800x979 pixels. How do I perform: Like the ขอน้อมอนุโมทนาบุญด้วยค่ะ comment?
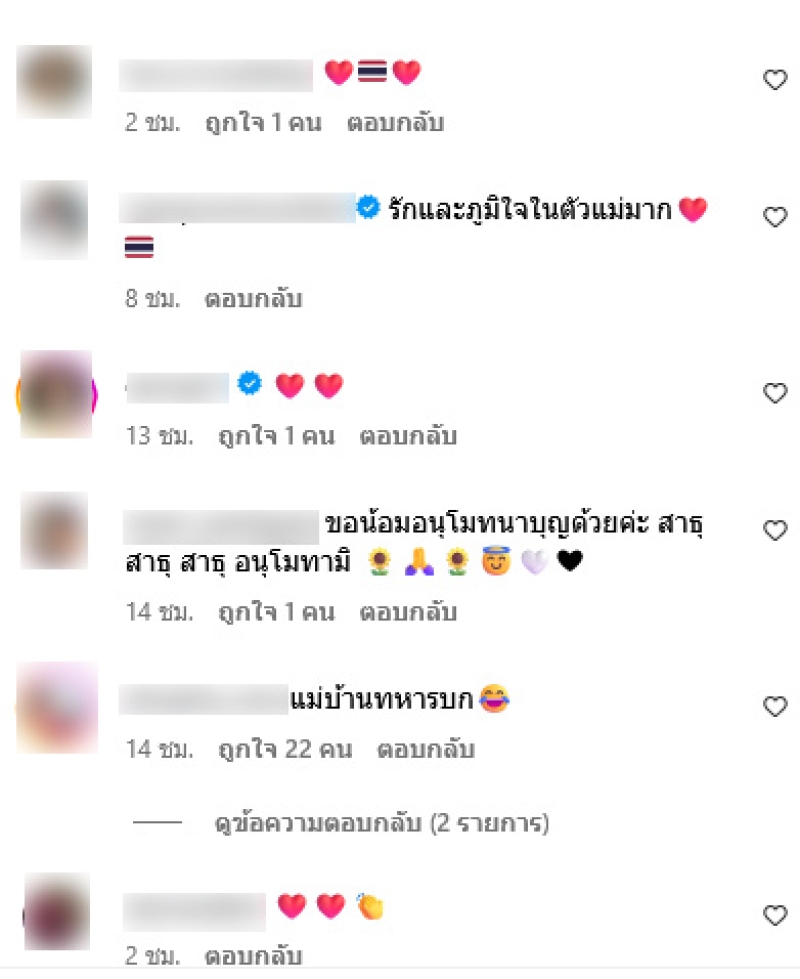775,530
